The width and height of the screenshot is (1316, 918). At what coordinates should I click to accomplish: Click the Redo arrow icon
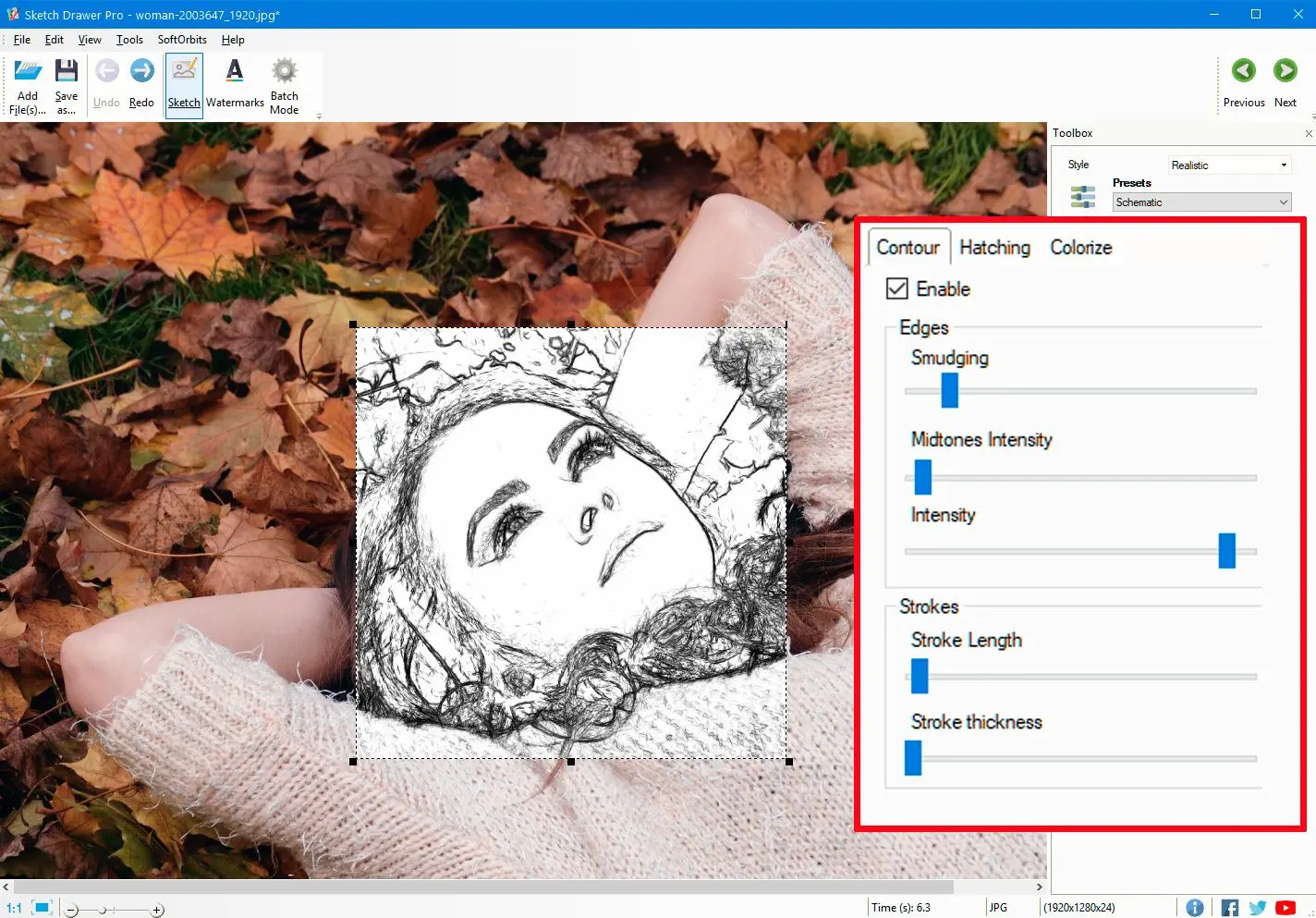(141, 69)
